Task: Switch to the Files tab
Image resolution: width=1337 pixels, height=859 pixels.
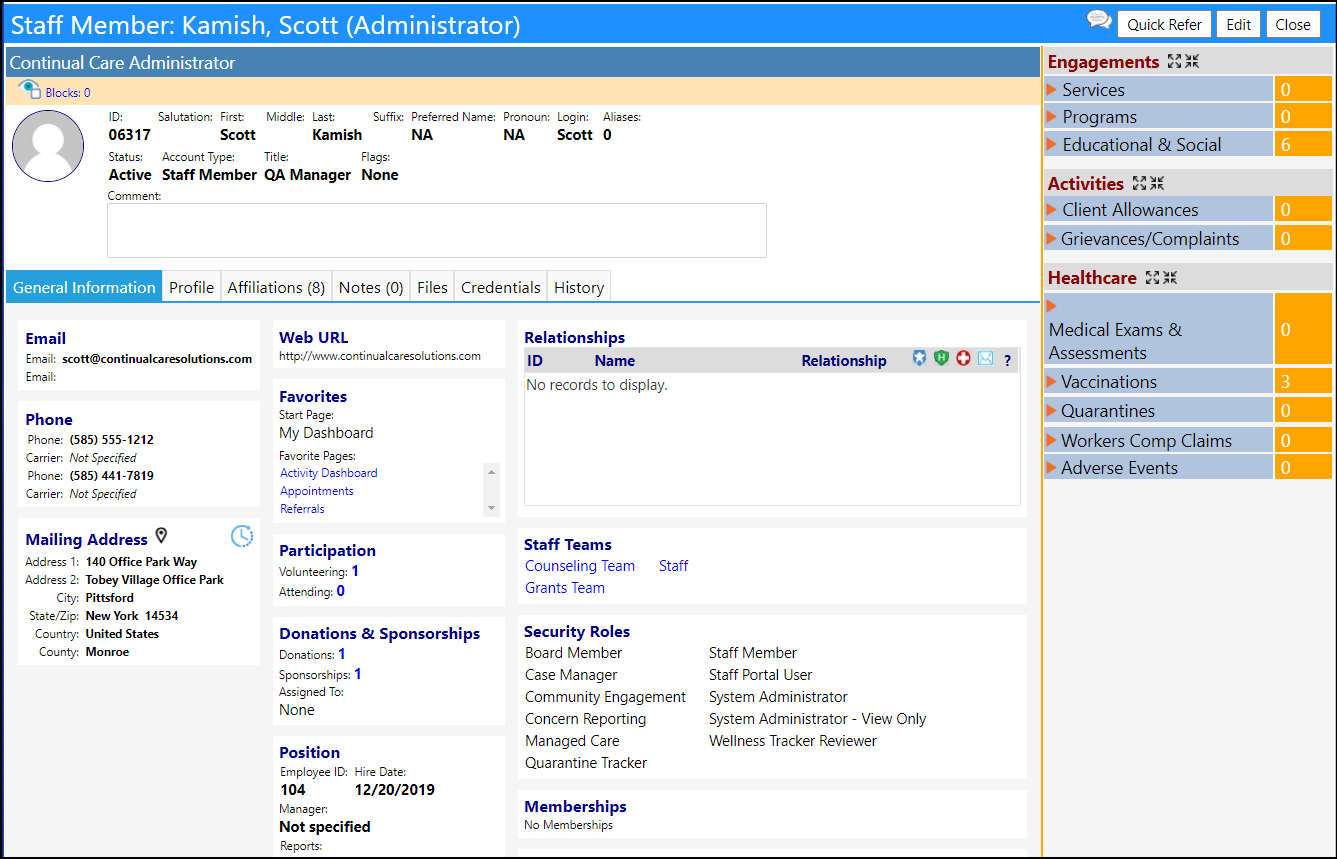Action: [x=432, y=287]
